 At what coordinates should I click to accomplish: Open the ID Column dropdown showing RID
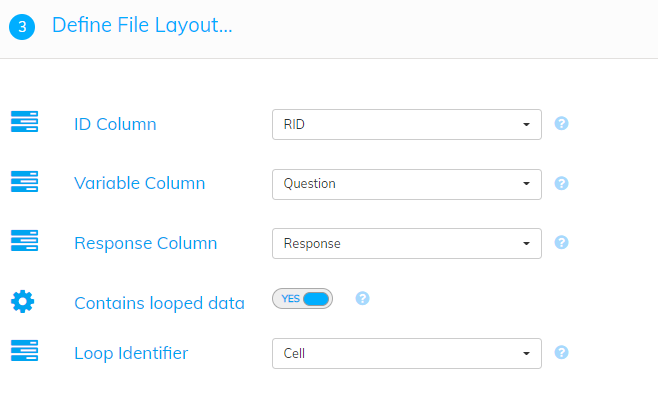point(407,125)
